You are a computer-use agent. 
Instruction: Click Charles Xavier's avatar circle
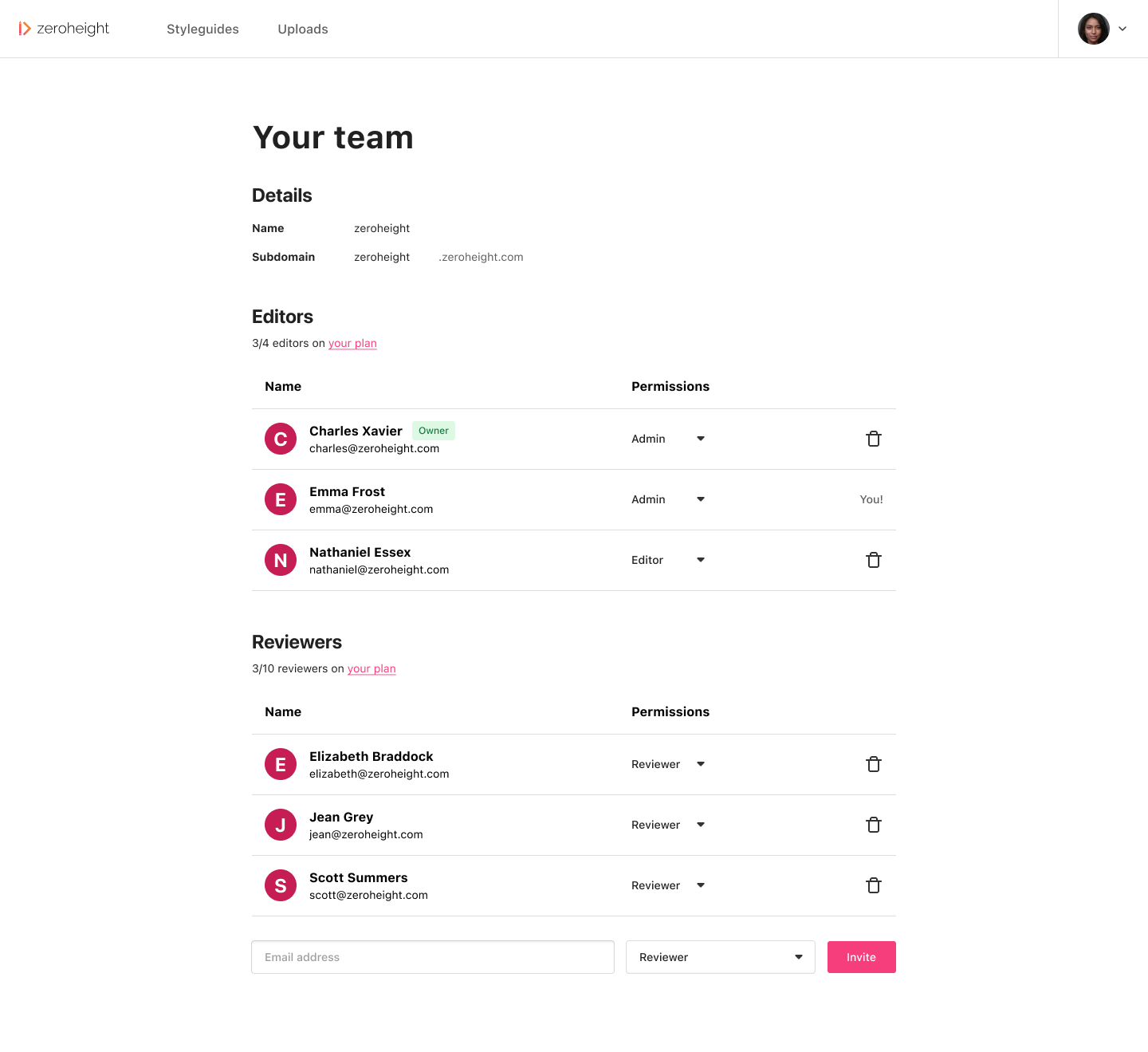(280, 439)
